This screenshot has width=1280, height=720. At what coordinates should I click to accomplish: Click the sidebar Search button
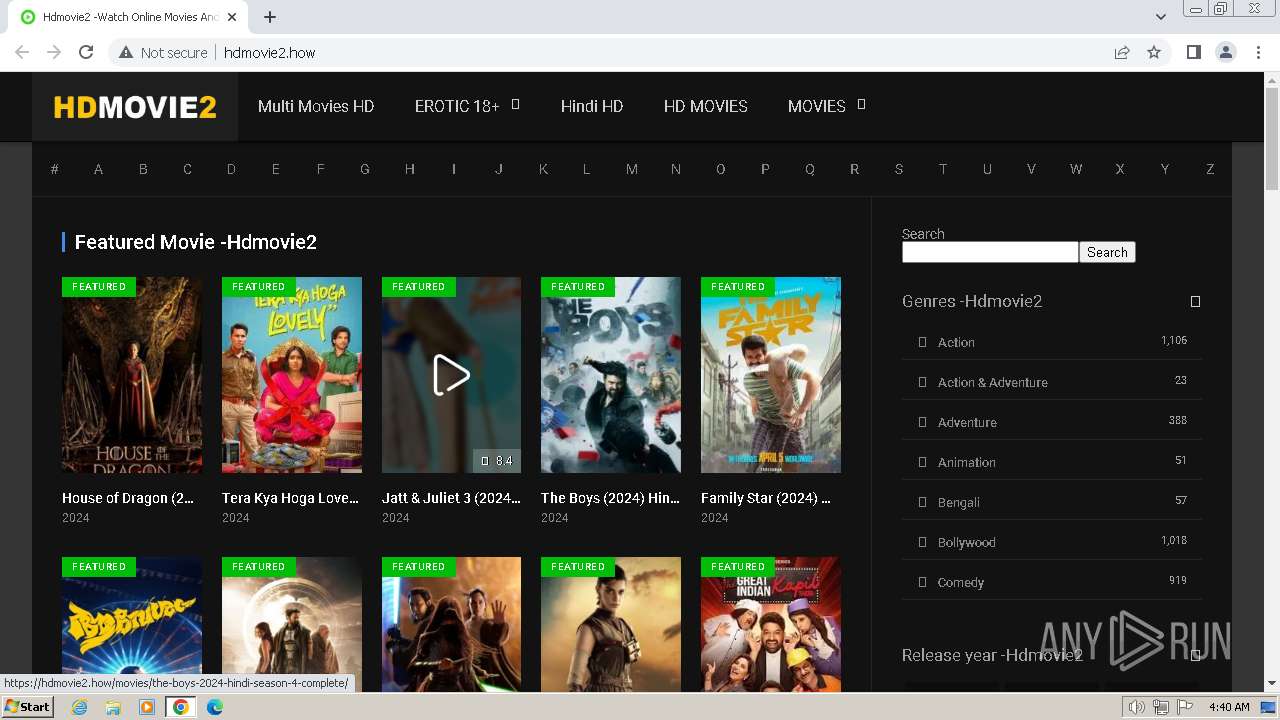tap(1107, 252)
